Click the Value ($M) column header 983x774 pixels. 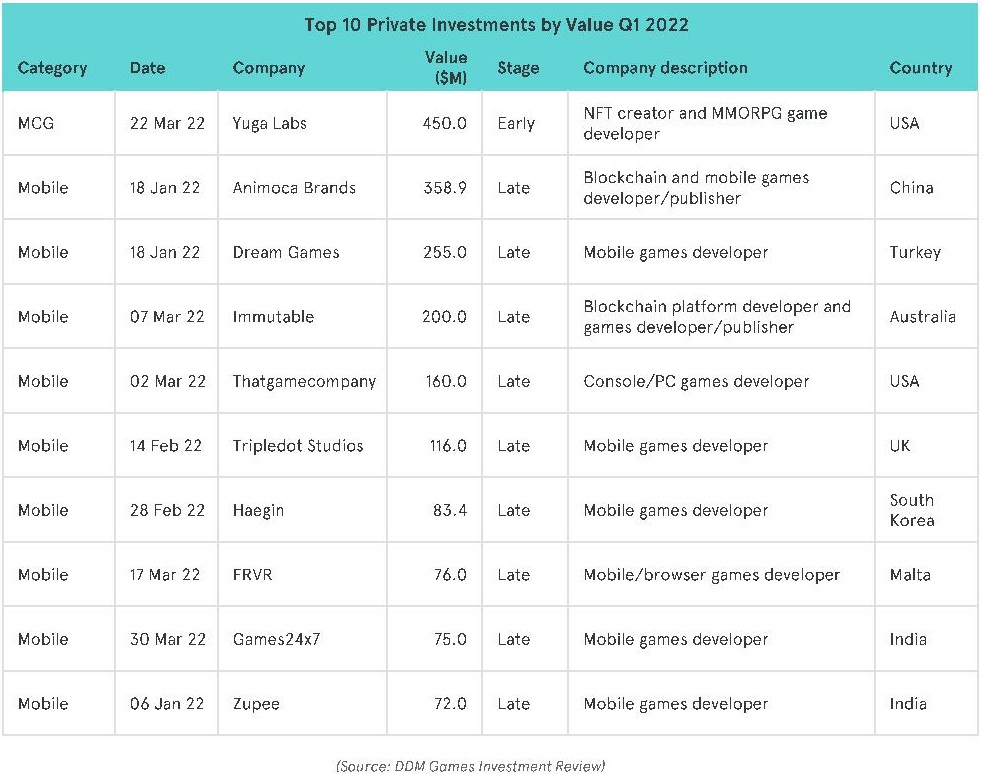tap(445, 68)
